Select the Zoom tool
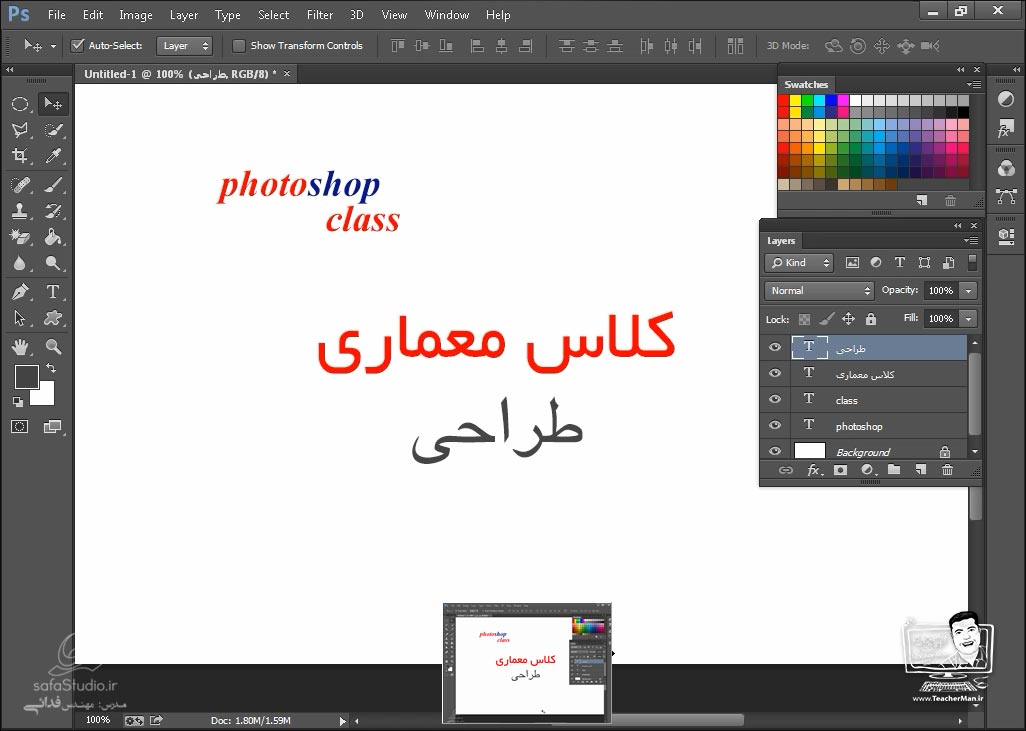1026x731 pixels. click(x=53, y=346)
